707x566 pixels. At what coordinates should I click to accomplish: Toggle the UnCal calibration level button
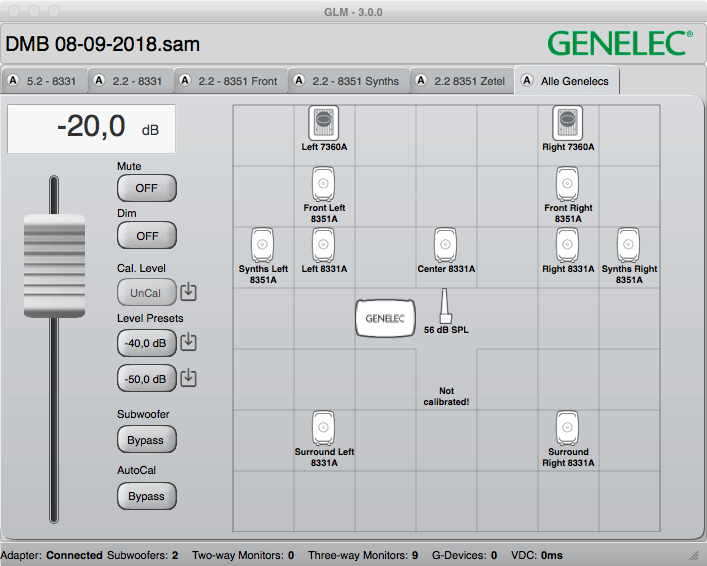(x=147, y=293)
